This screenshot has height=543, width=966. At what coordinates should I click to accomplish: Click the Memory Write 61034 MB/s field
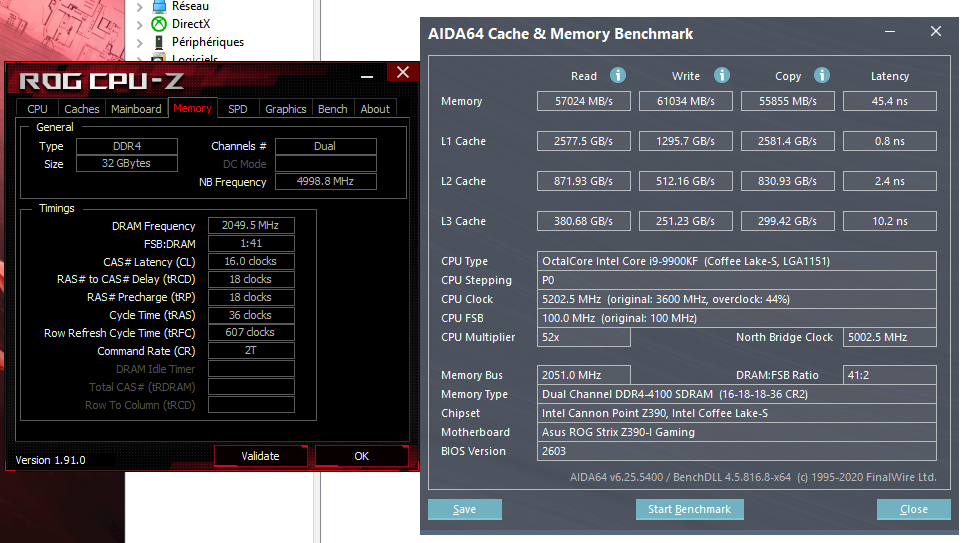tap(686, 101)
